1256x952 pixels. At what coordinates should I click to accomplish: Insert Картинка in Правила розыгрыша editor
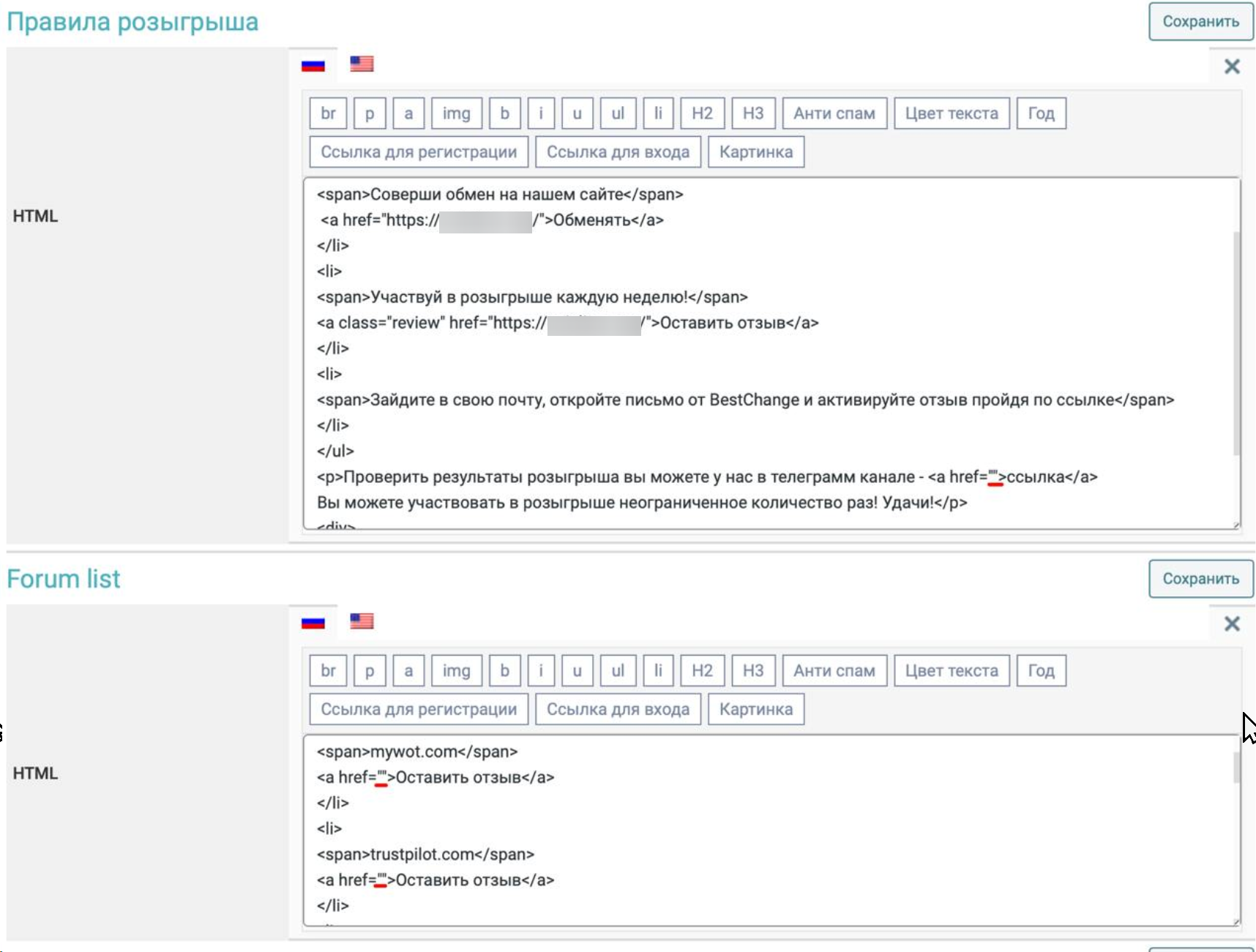[x=755, y=152]
